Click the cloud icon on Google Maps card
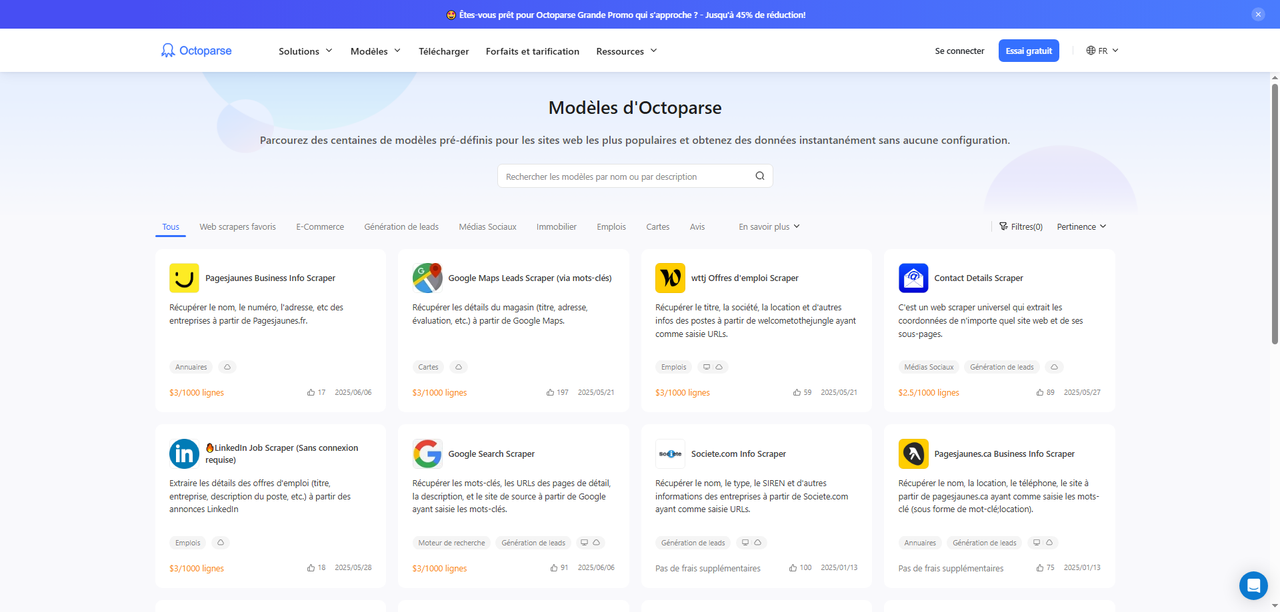Image resolution: width=1280 pixels, height=612 pixels. coord(458,367)
